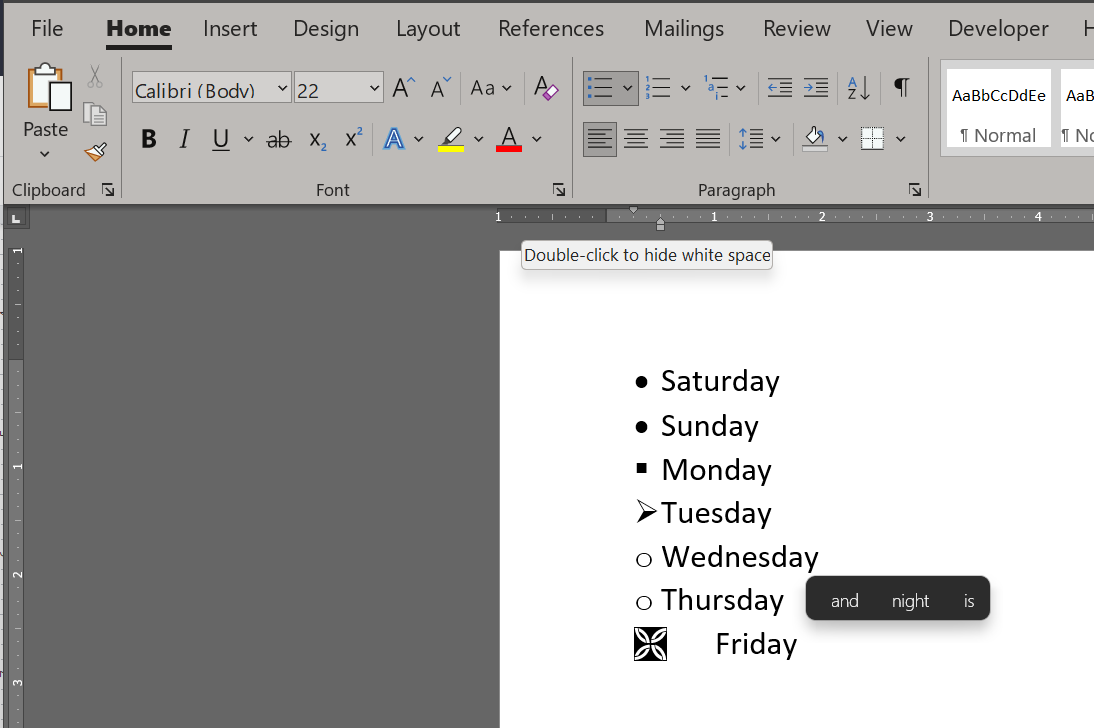Apply paragraph shading bucket

coord(815,138)
